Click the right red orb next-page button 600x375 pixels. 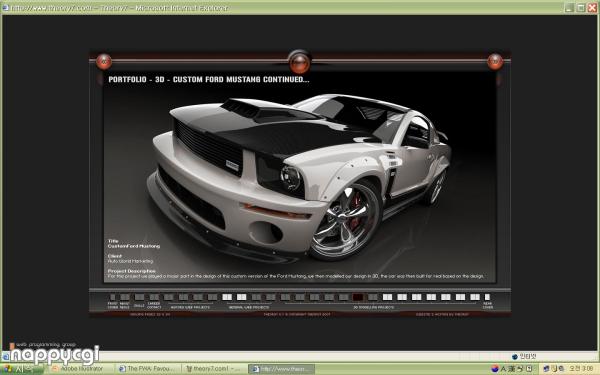click(x=495, y=62)
